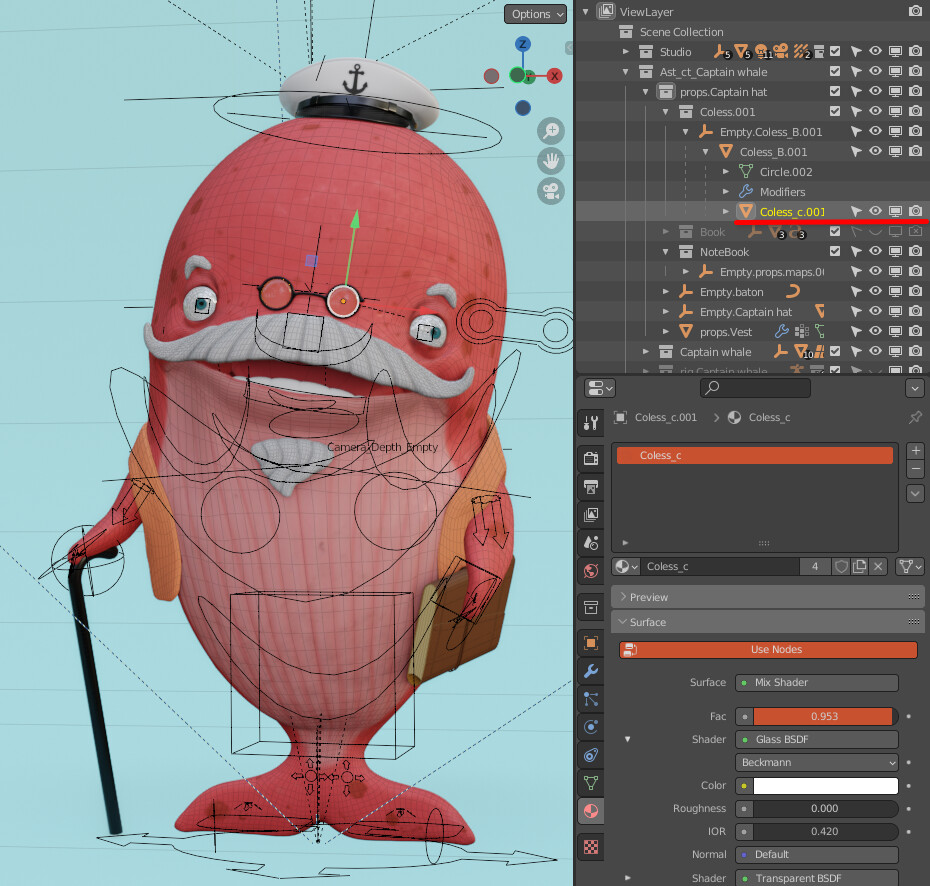Click the viewport zoom magnifier icon

551,130
